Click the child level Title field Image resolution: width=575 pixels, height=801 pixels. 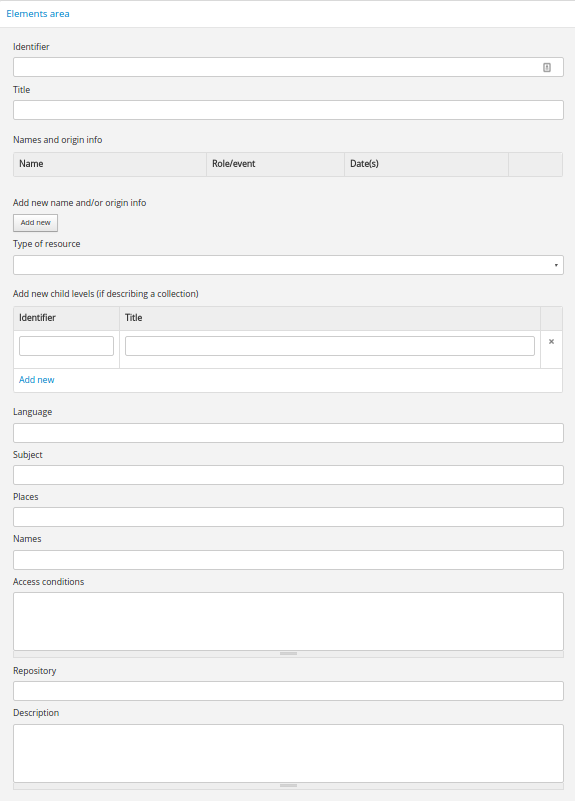[330, 346]
